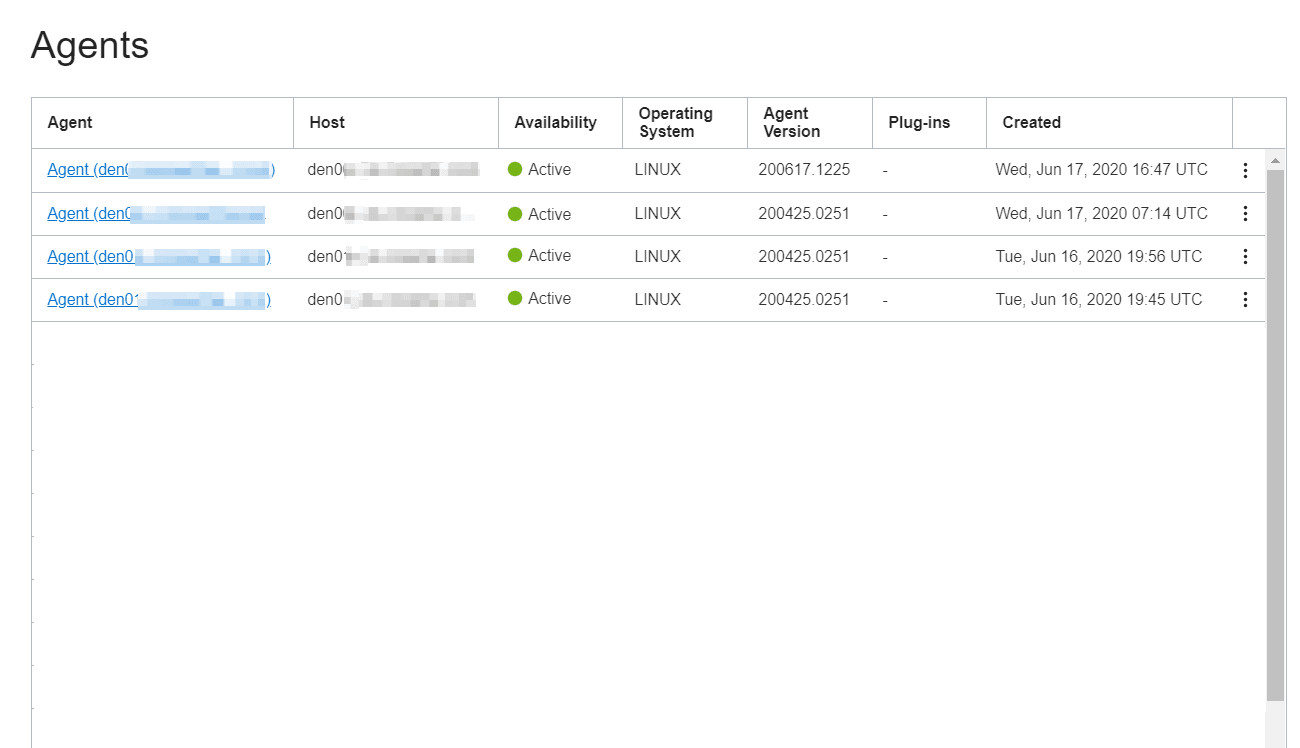Open the actions kebab menu for the first agent
This screenshot has height=748, width=1300.
point(1245,170)
